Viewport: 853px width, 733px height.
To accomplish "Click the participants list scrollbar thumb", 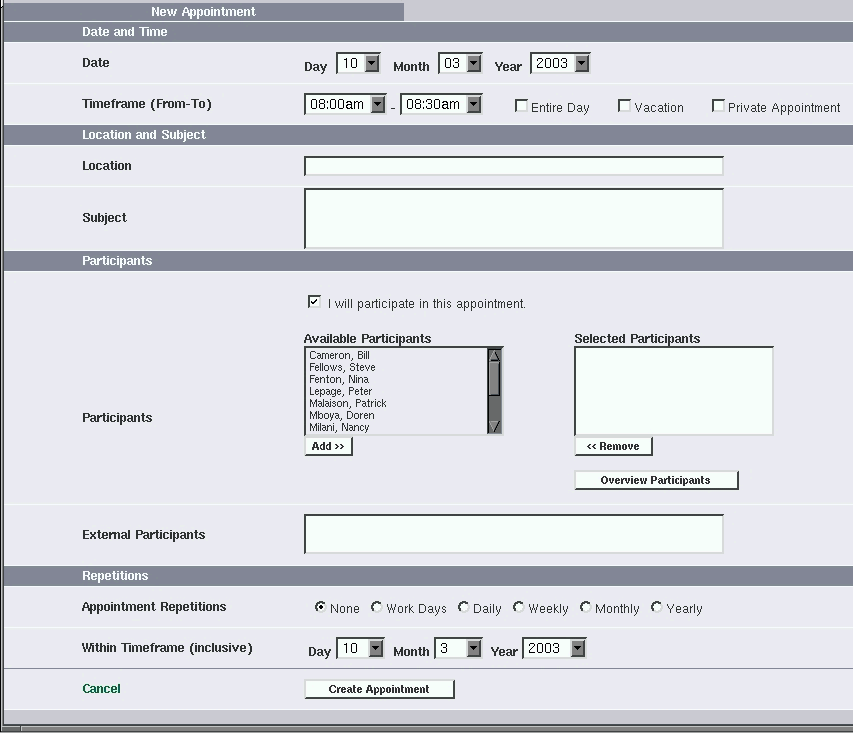I will [x=495, y=379].
